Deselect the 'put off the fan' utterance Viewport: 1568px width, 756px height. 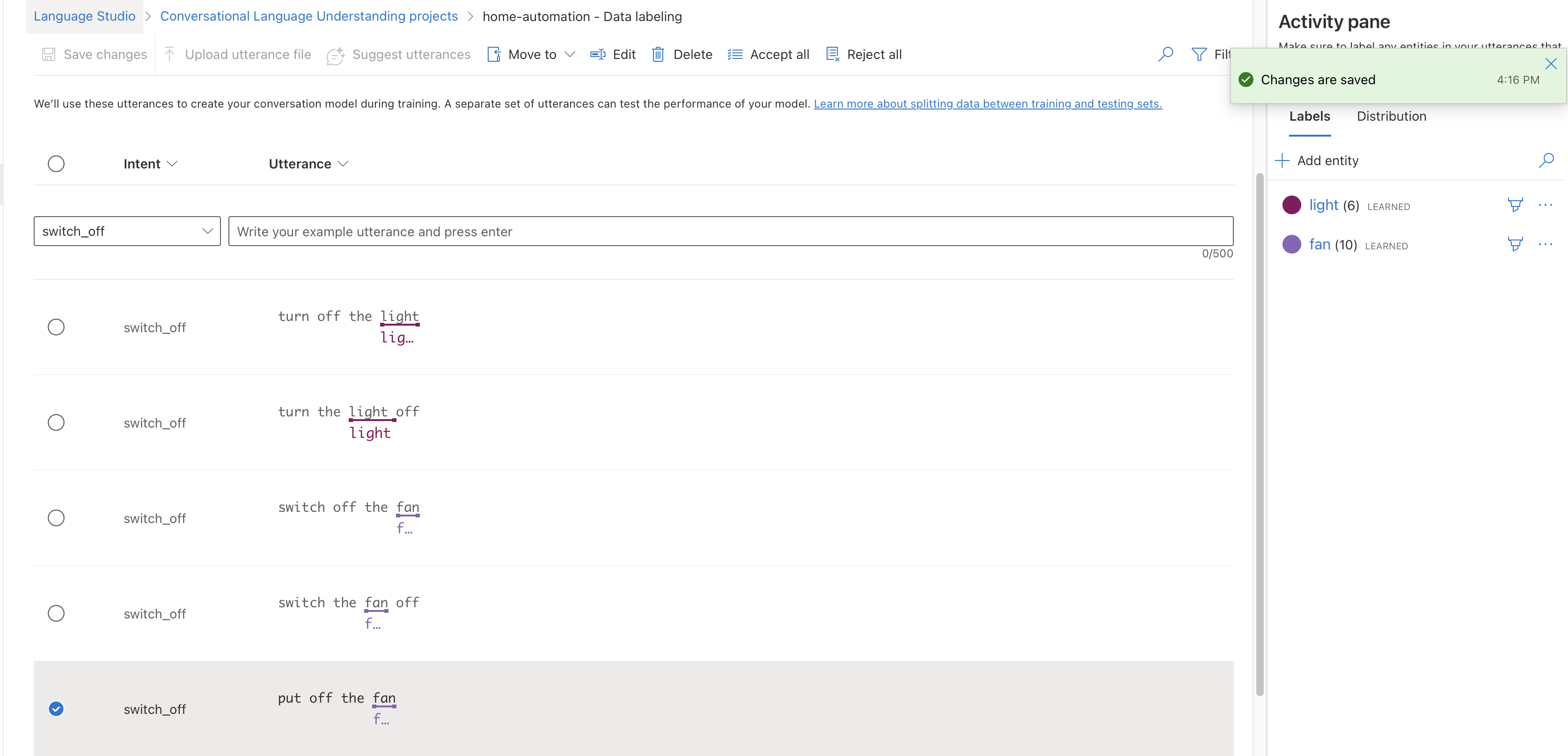56,709
